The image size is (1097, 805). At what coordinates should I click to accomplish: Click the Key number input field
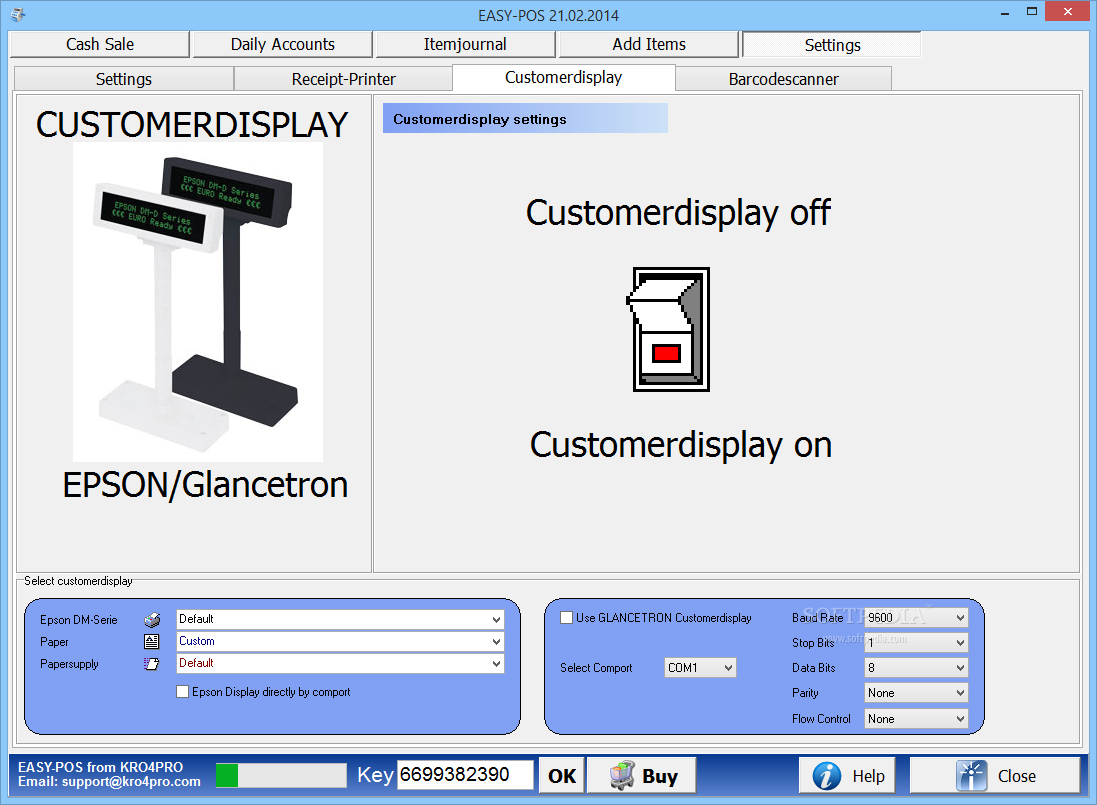(x=465, y=775)
